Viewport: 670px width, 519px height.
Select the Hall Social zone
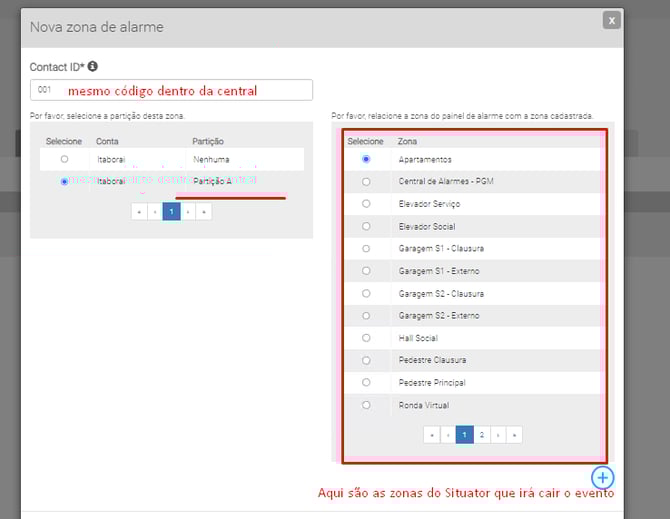[366, 338]
